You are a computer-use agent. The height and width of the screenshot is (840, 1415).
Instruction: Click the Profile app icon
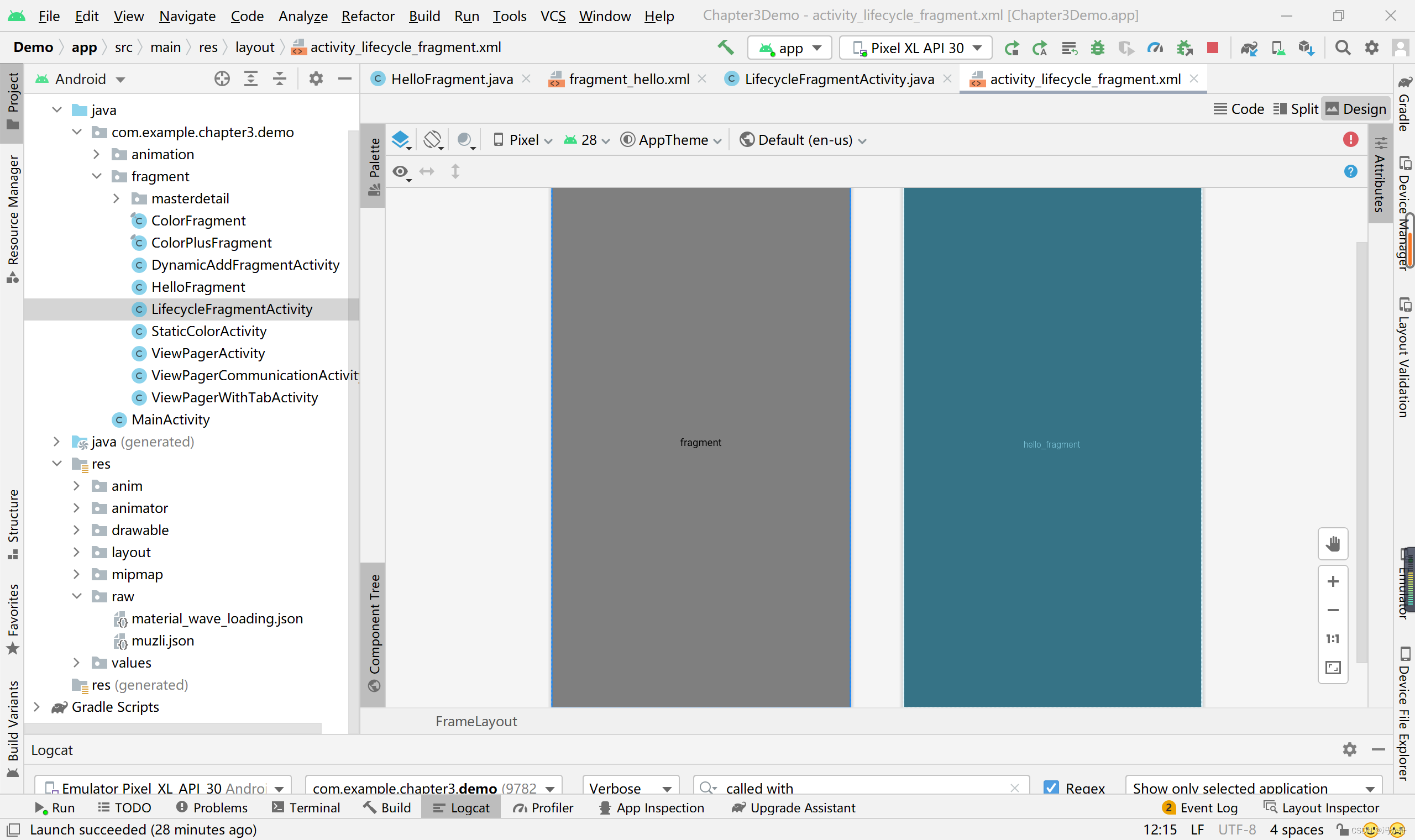1155,48
